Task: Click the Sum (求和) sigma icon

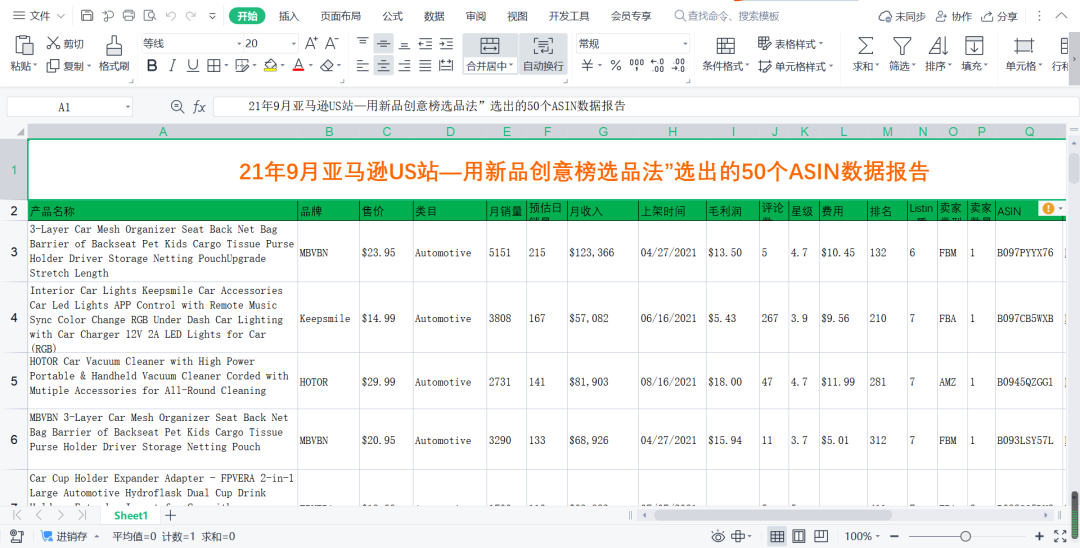Action: 865,46
